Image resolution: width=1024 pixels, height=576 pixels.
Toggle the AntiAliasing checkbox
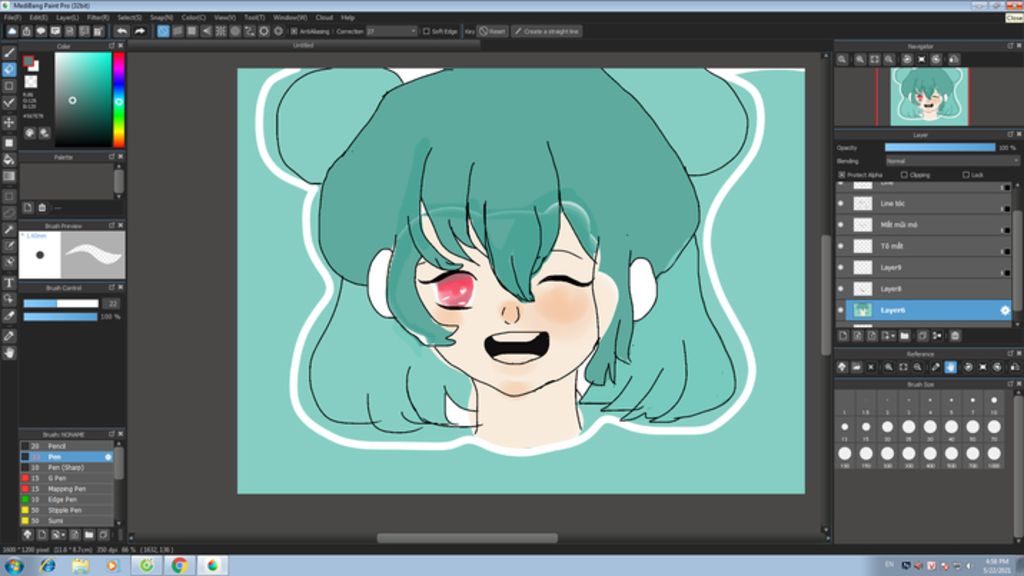294,31
